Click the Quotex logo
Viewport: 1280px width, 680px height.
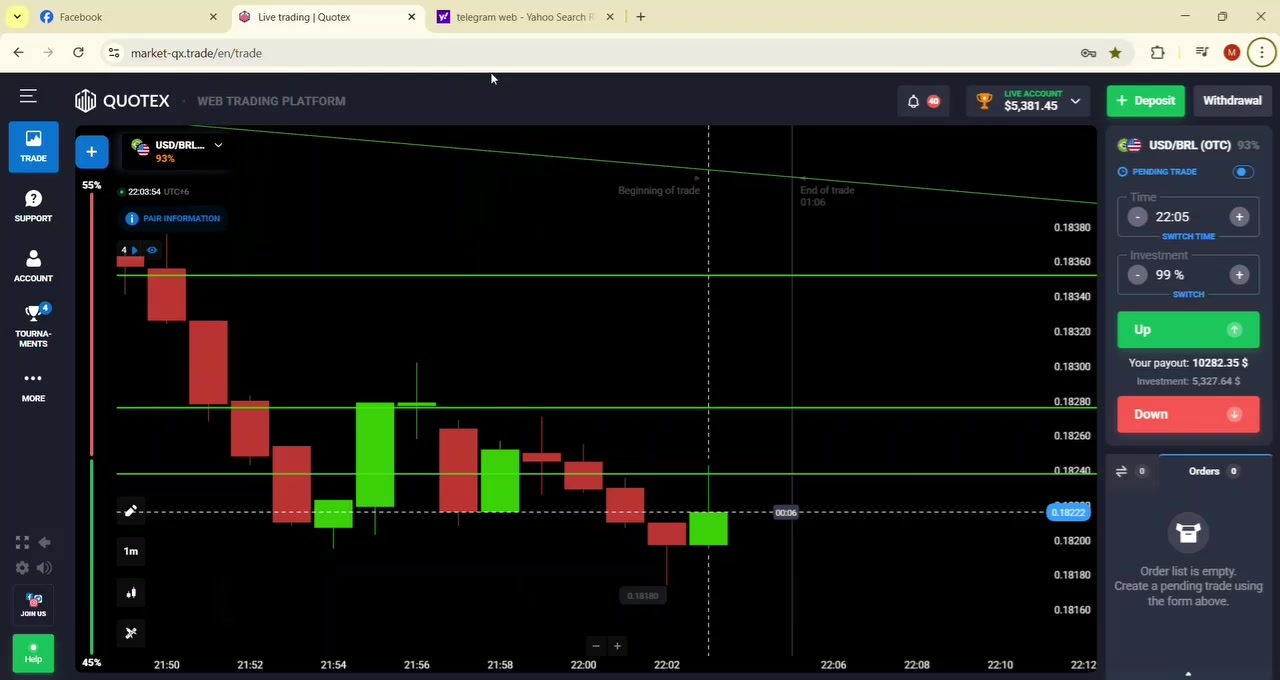click(x=122, y=100)
